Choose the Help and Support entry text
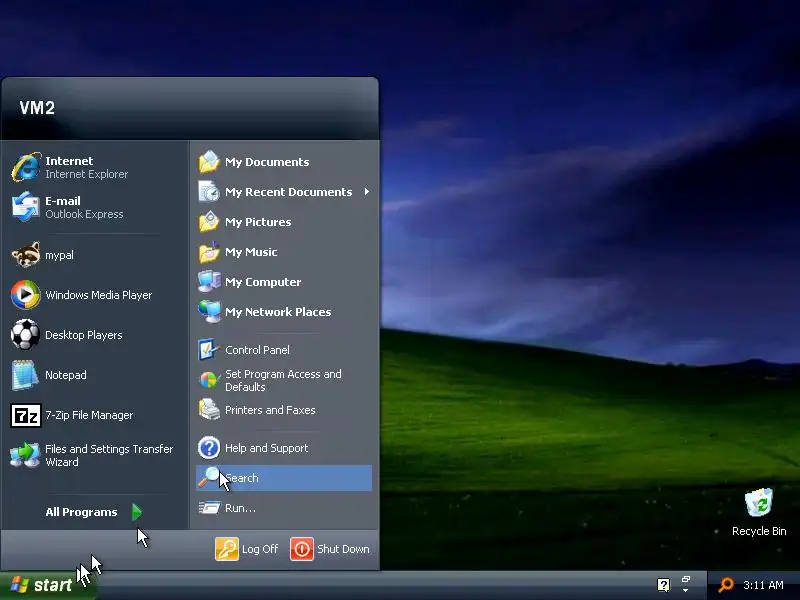Screen dimensions: 800x600 click(266, 448)
